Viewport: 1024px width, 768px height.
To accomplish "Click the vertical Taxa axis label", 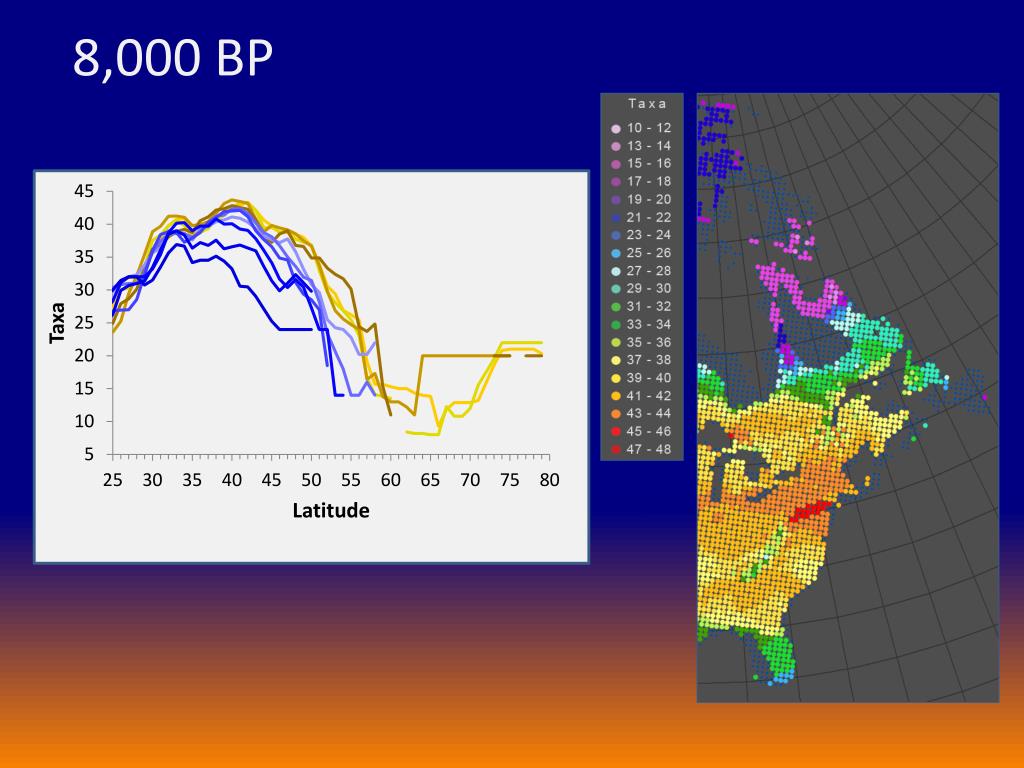I will pyautogui.click(x=57, y=323).
